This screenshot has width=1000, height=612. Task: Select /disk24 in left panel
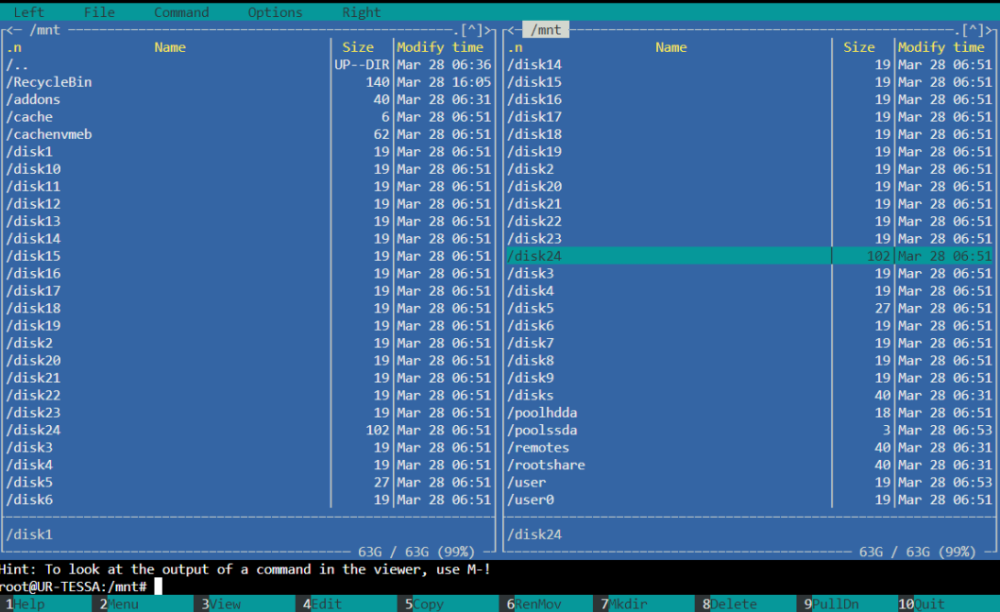249,430
